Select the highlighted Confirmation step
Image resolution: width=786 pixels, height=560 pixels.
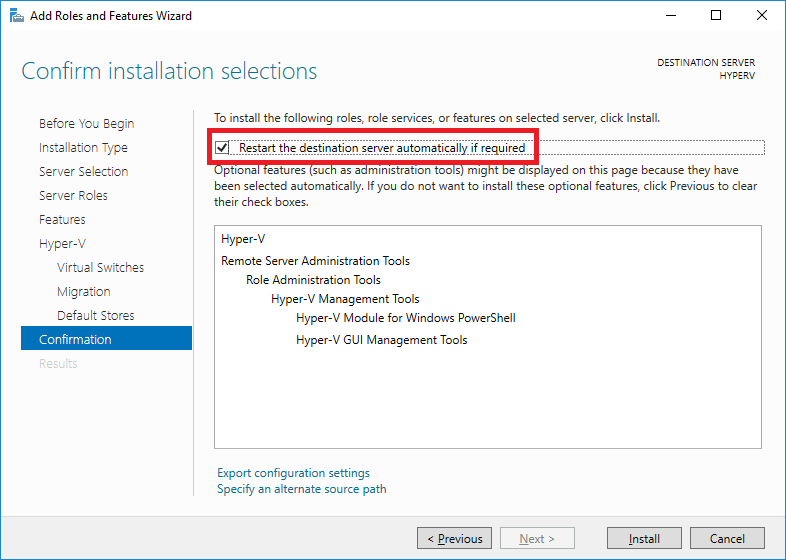coord(106,338)
